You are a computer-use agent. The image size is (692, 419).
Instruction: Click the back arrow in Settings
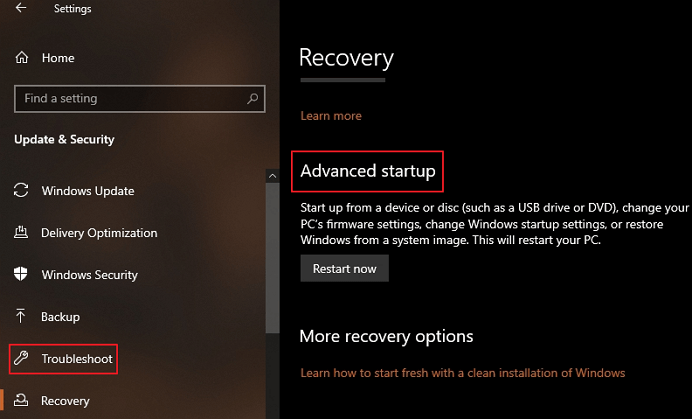(x=21, y=9)
